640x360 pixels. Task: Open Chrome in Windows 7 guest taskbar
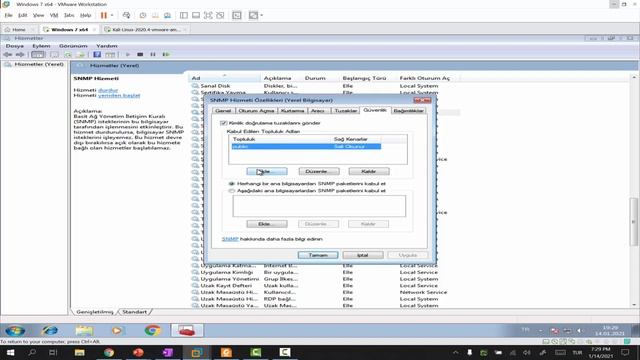click(x=153, y=330)
